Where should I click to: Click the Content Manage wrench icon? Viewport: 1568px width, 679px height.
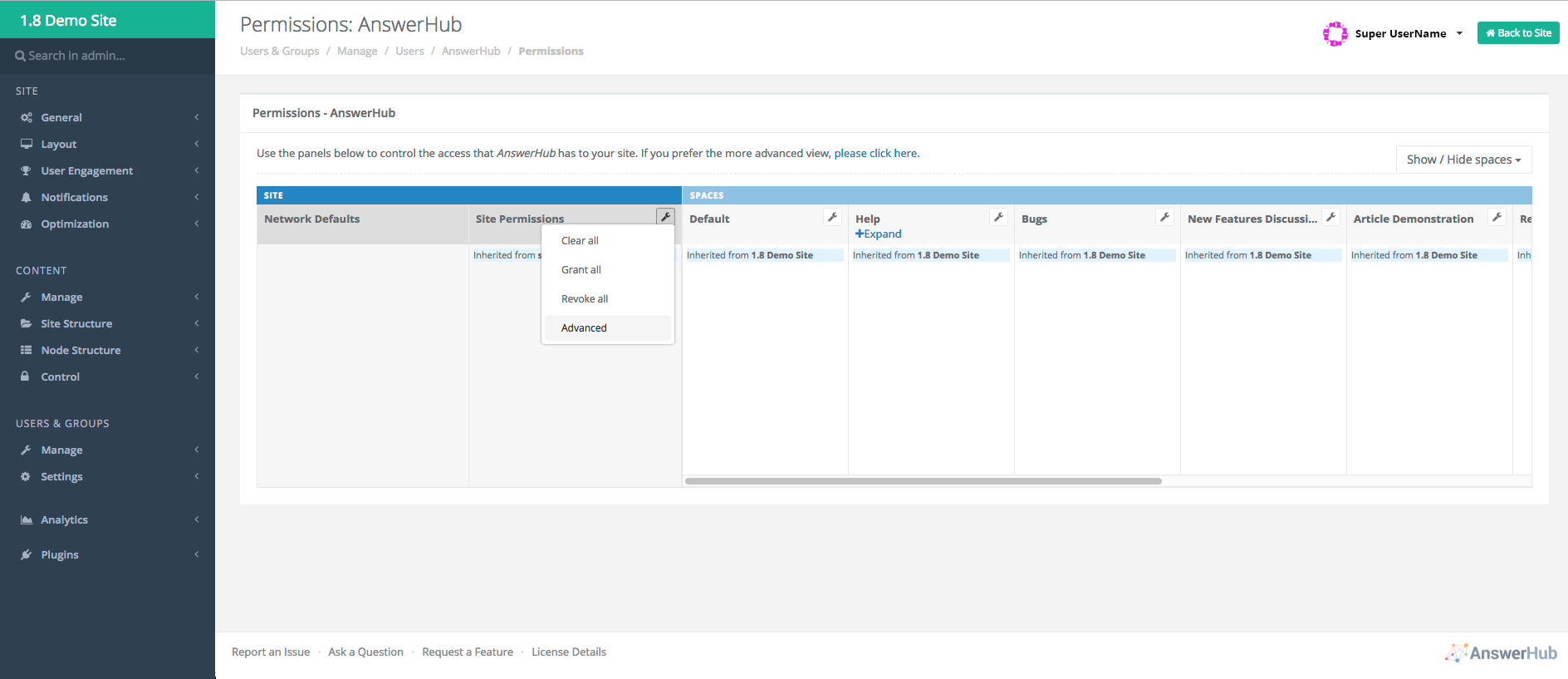point(27,297)
